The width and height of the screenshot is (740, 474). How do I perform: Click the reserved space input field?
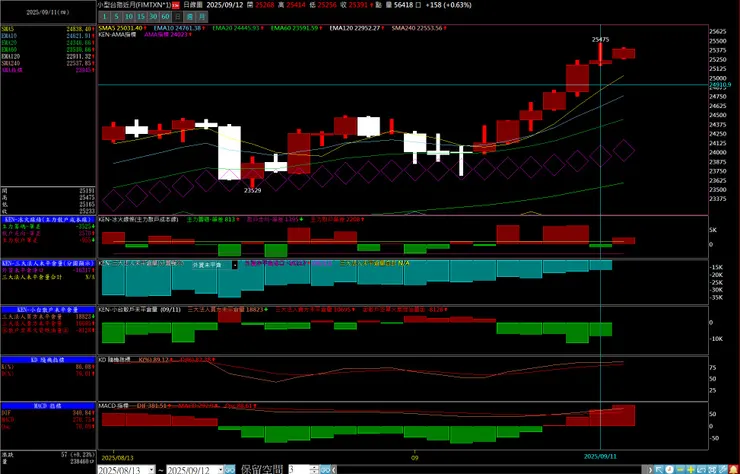click(298, 469)
